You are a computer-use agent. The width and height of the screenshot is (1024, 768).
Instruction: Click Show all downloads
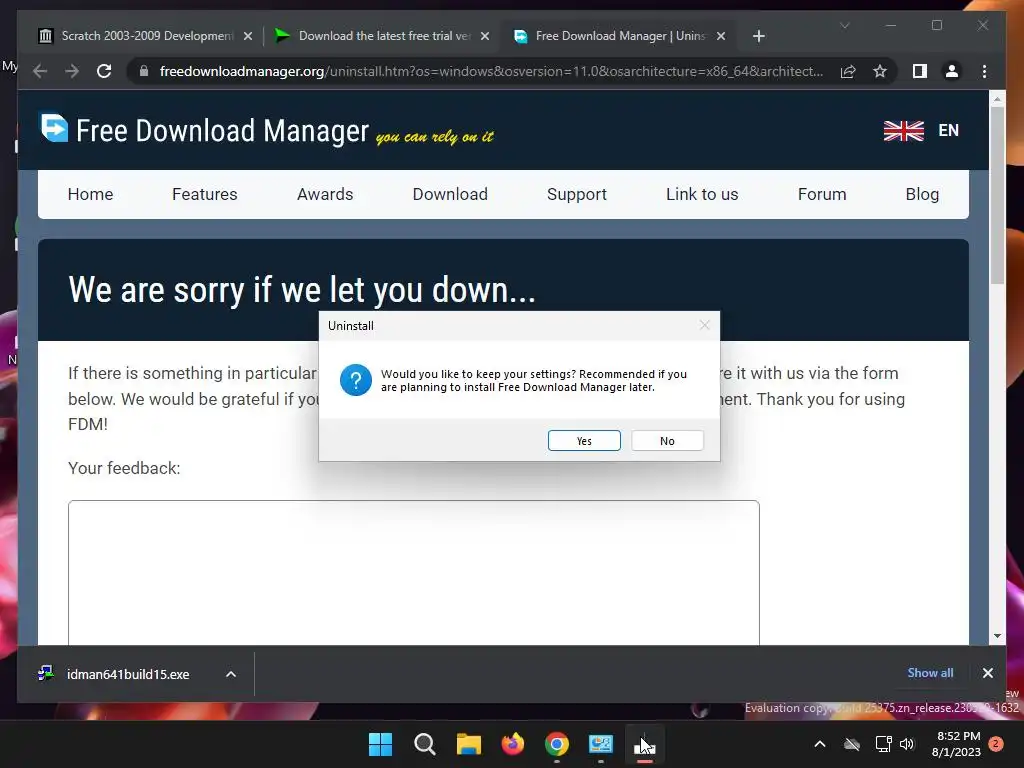click(930, 673)
